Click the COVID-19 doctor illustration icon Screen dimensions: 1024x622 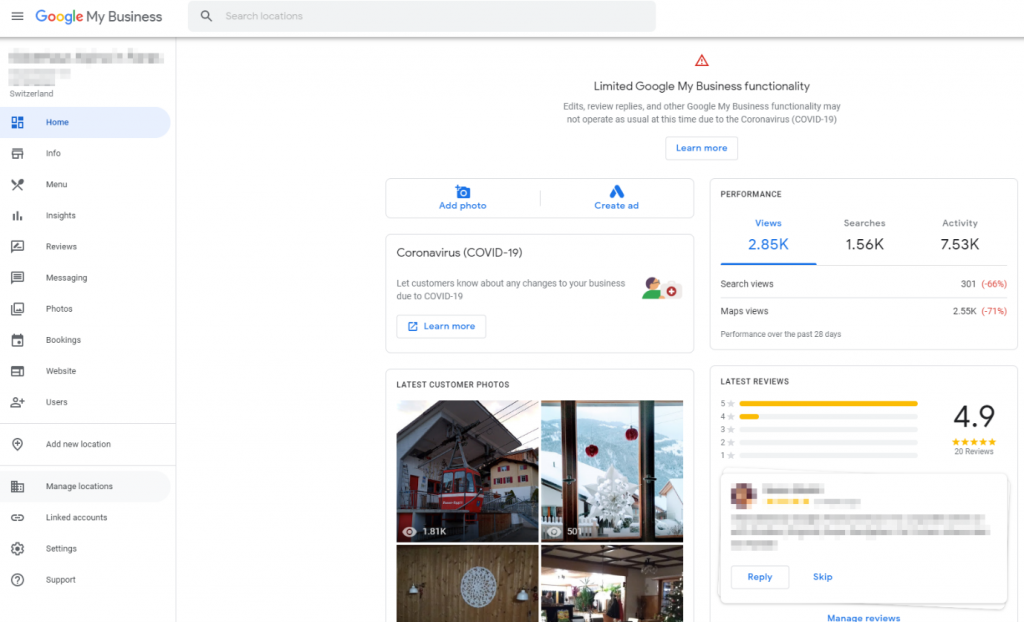point(662,288)
